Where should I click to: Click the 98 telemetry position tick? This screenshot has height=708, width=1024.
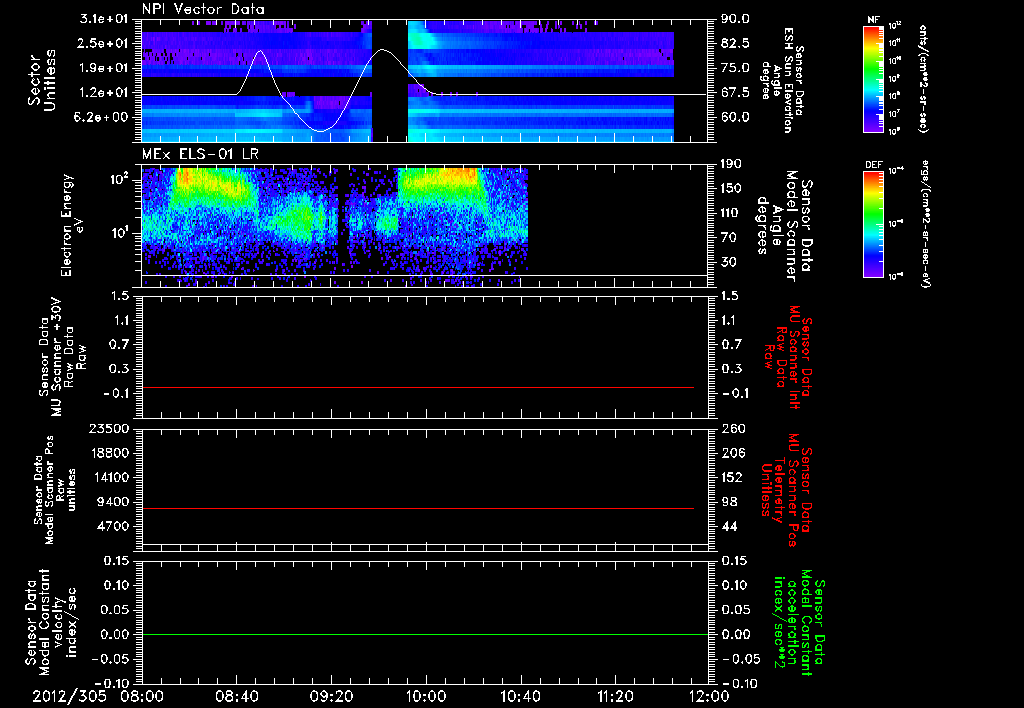(728, 502)
